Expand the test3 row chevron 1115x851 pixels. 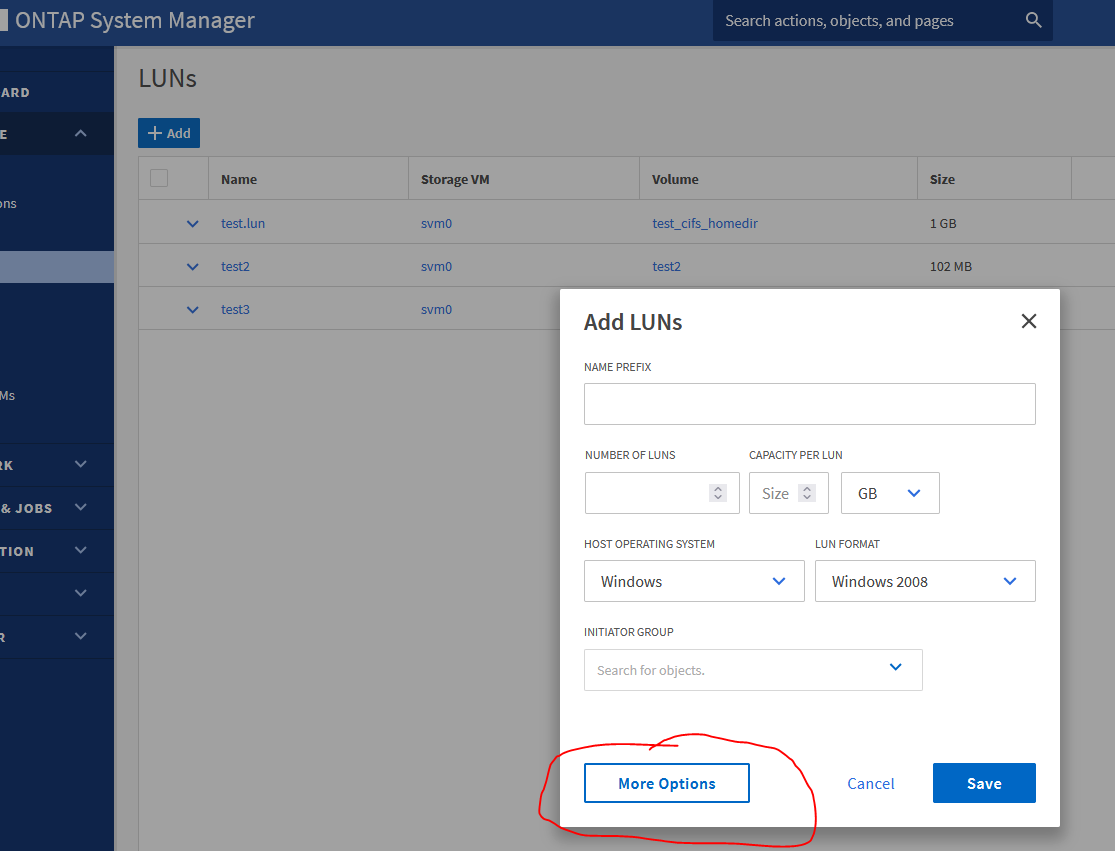coord(193,310)
